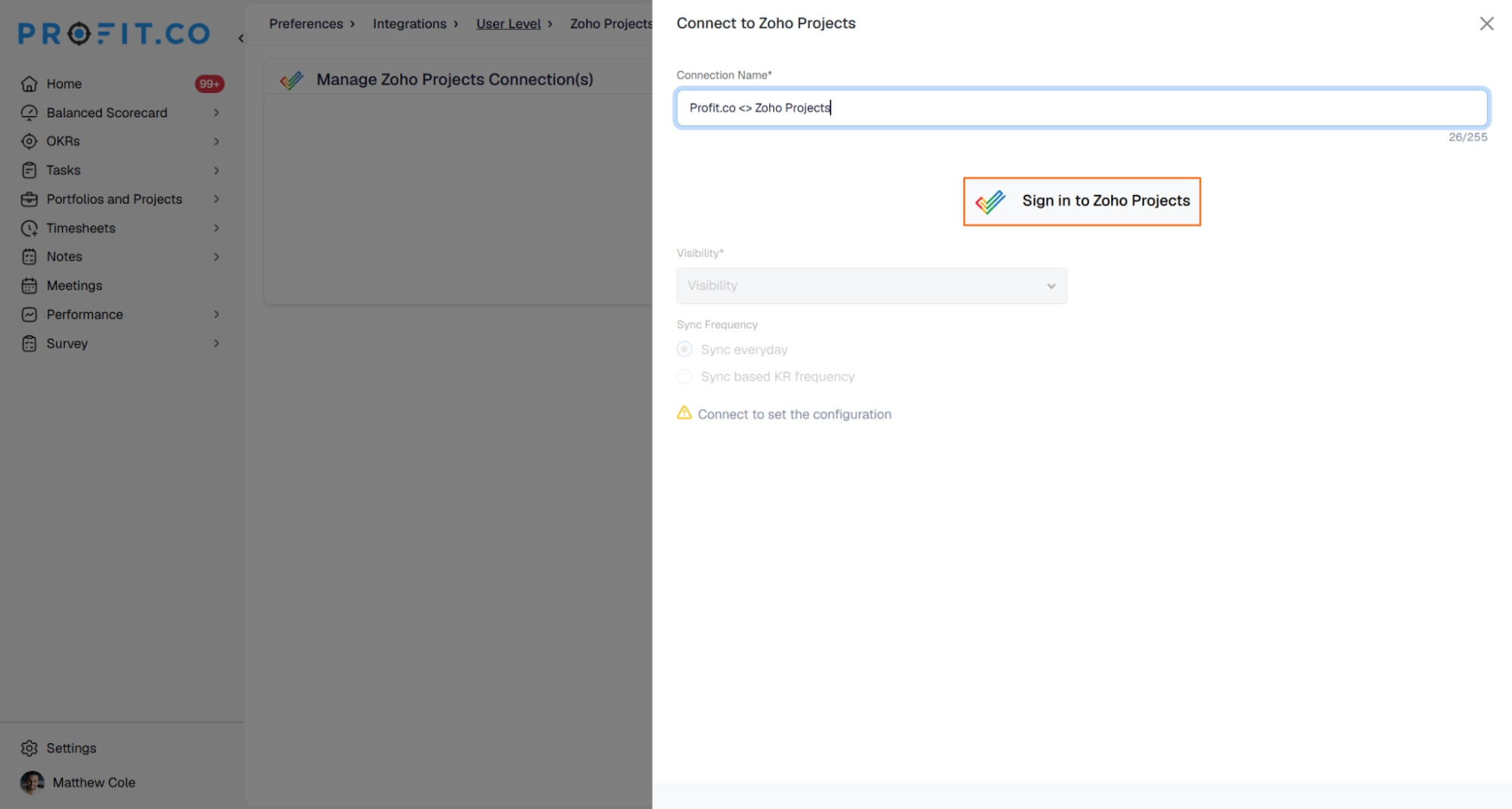Viewport: 1512px width, 809px height.
Task: Expand the Survey submenu chevron
Action: click(216, 343)
